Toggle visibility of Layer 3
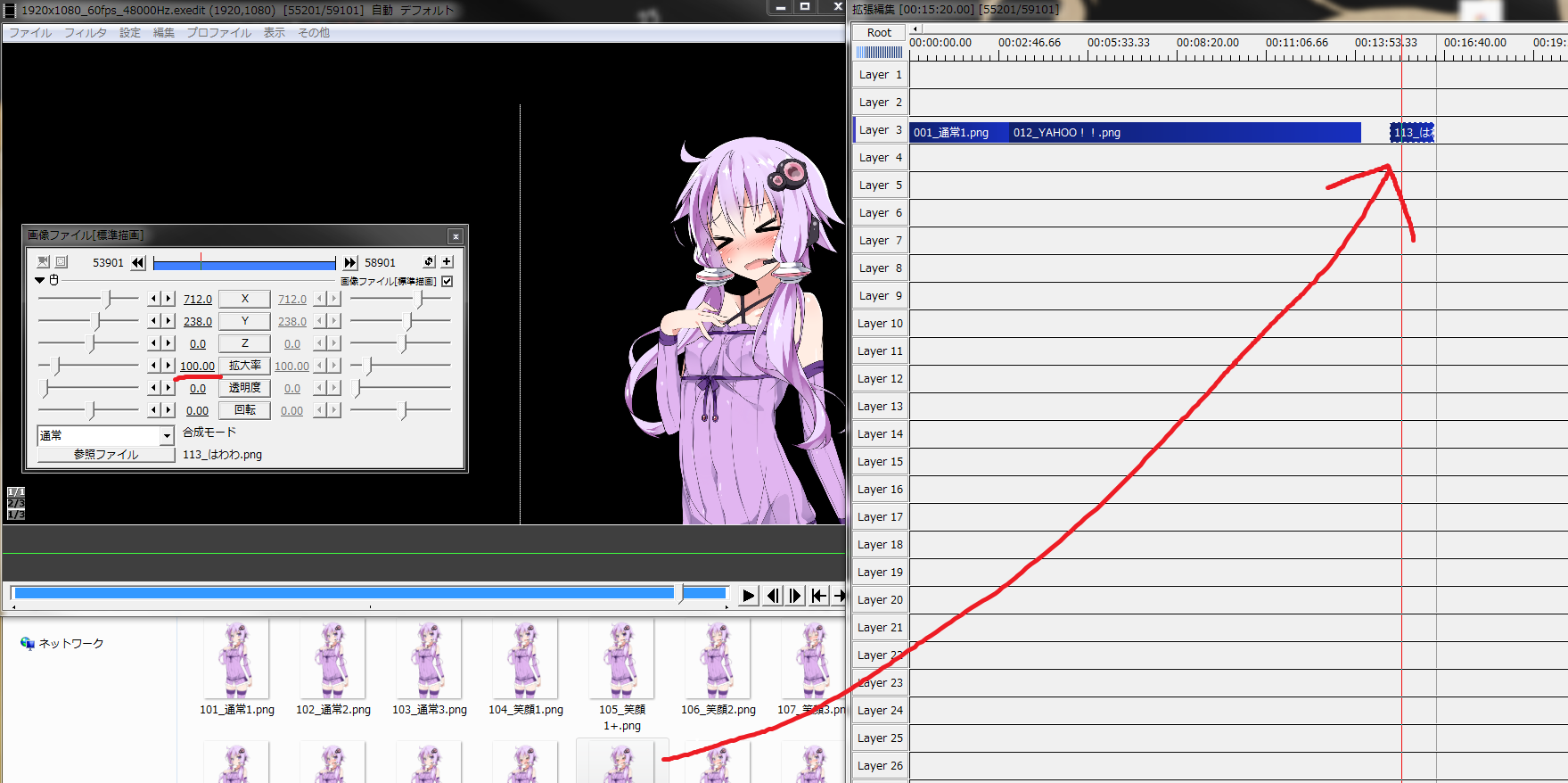The height and width of the screenshot is (783, 1568). point(880,130)
